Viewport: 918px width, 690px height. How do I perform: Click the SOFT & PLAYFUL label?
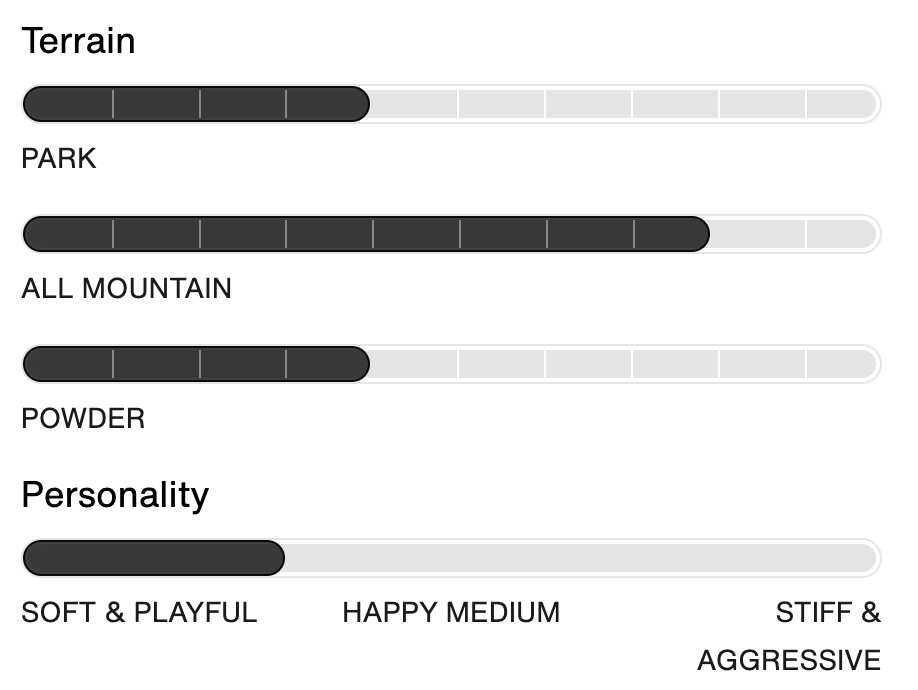[139, 613]
